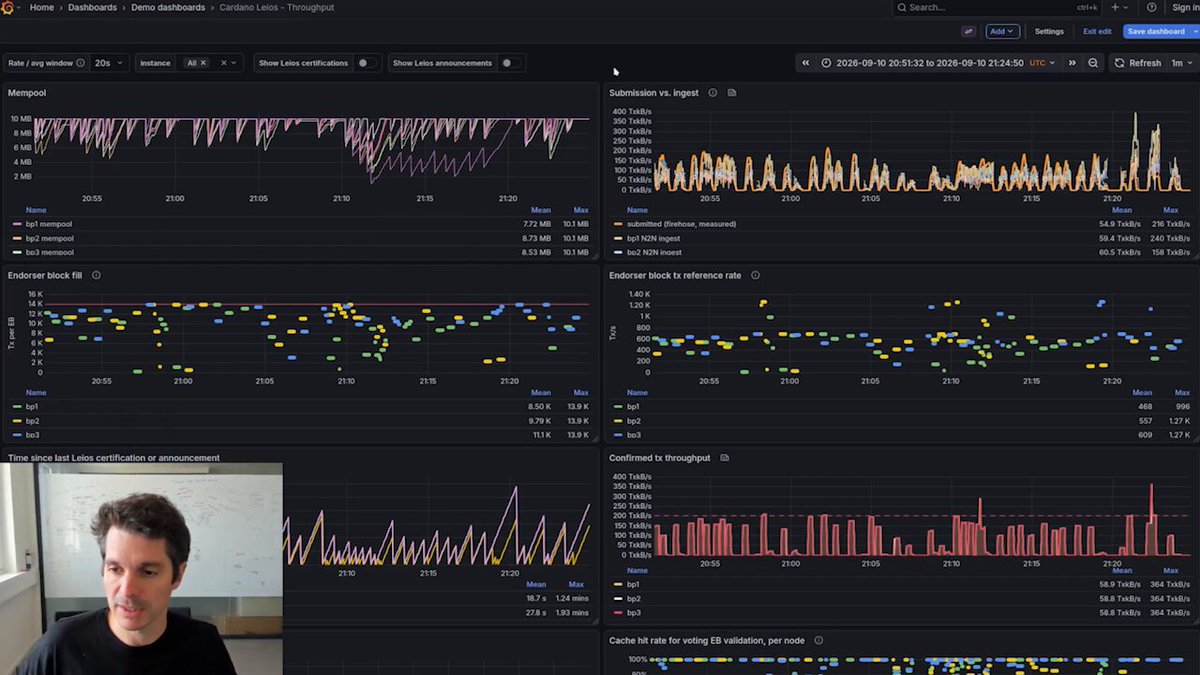
Task: Click the bp1 green swatch in Endorser block fill legend
Action: 17,407
